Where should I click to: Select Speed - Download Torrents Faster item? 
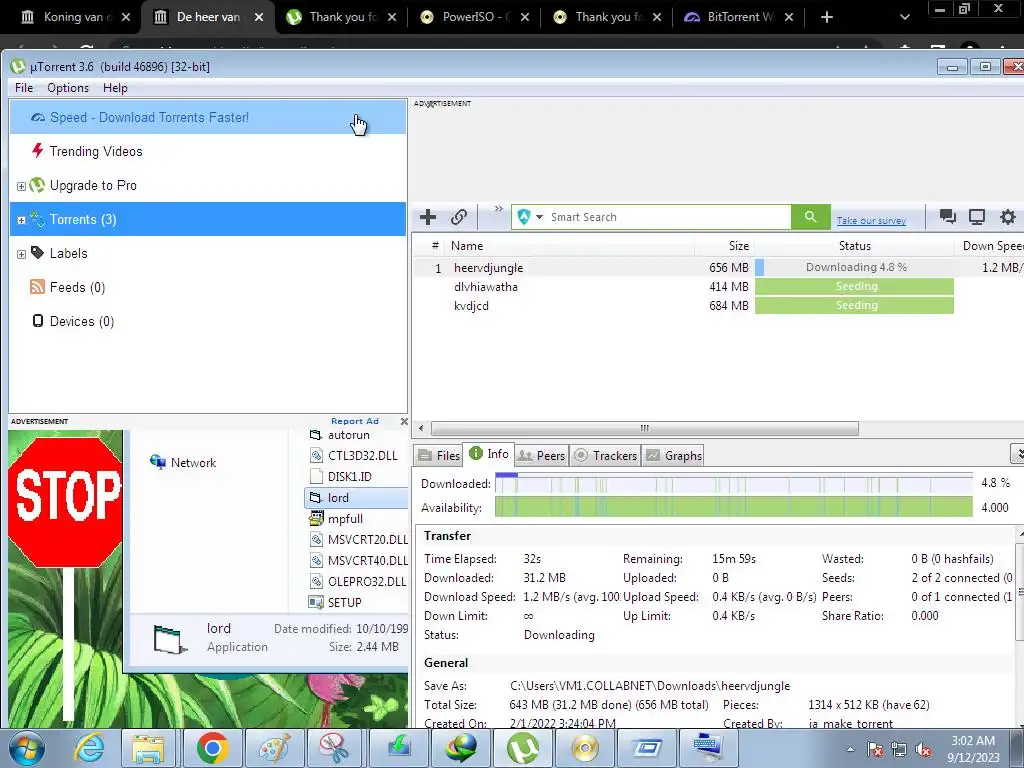[x=208, y=118]
